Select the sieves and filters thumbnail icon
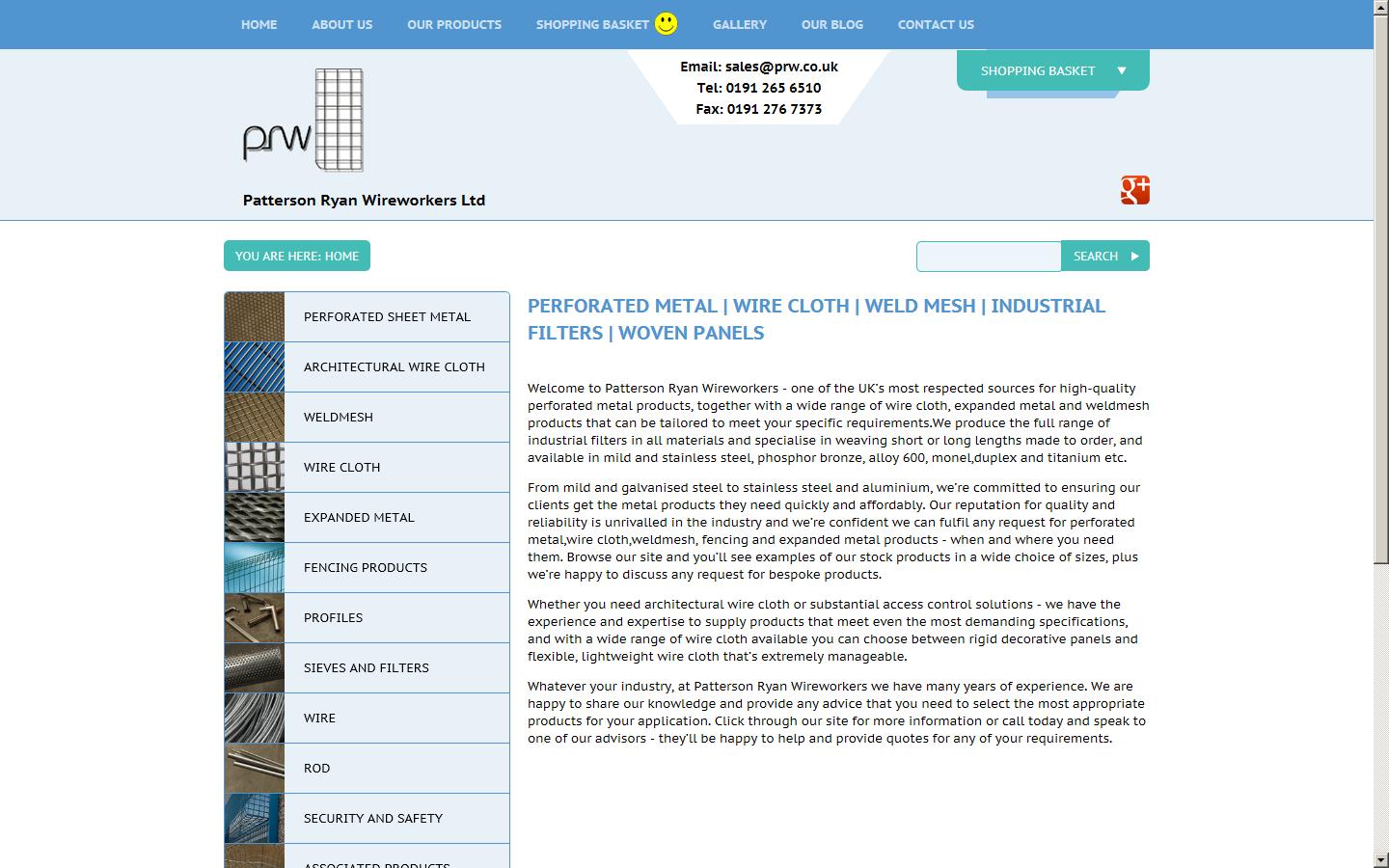This screenshot has width=1389, height=868. coord(254,667)
